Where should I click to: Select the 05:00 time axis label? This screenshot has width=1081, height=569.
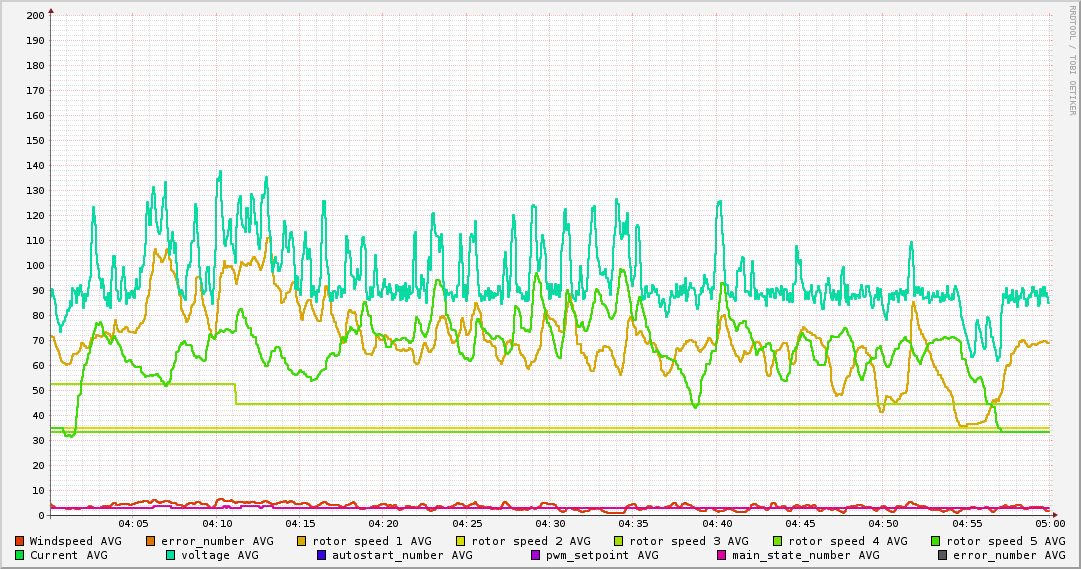tap(1051, 524)
